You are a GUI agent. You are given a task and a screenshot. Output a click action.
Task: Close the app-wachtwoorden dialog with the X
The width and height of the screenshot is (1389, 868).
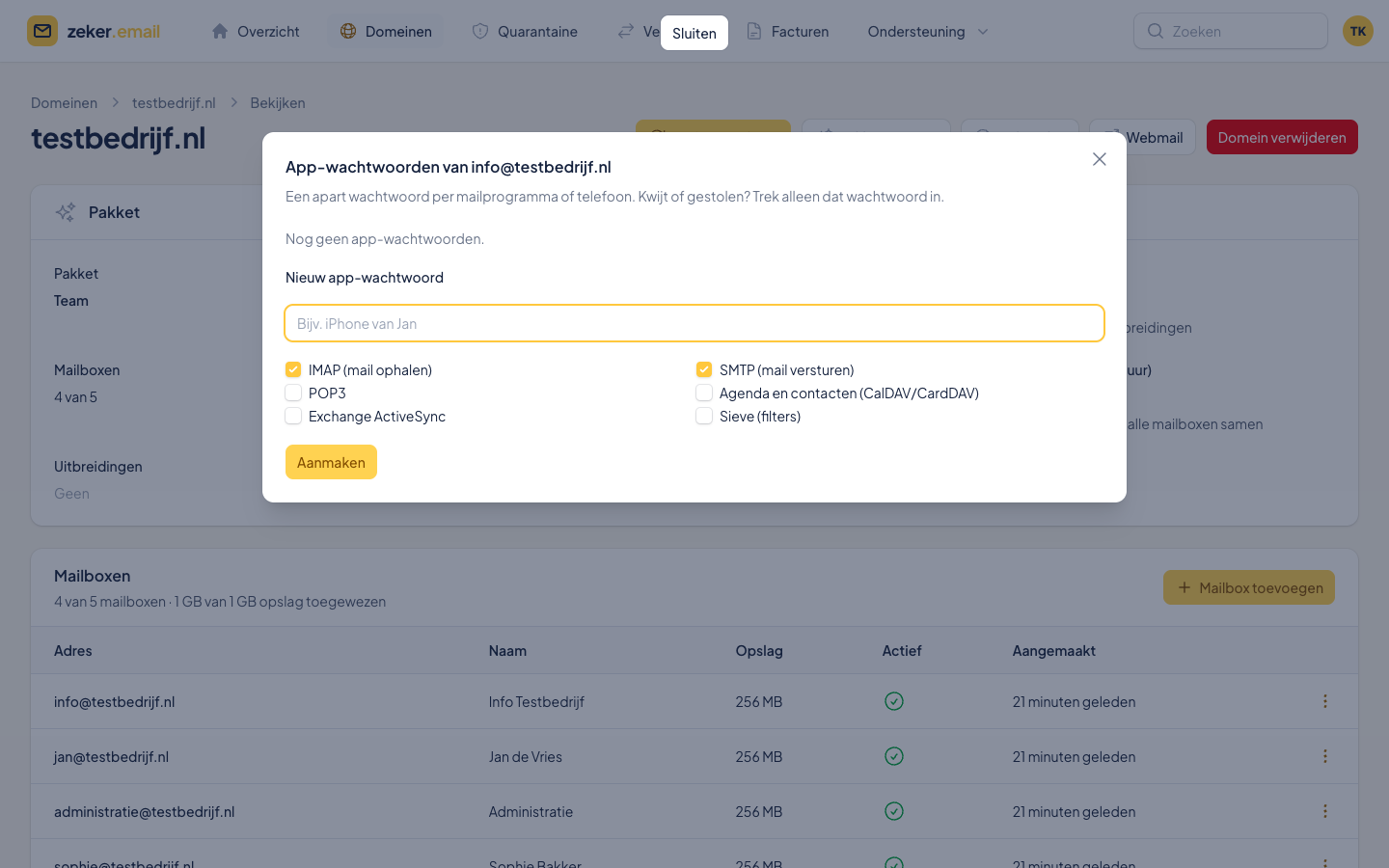click(x=1100, y=159)
